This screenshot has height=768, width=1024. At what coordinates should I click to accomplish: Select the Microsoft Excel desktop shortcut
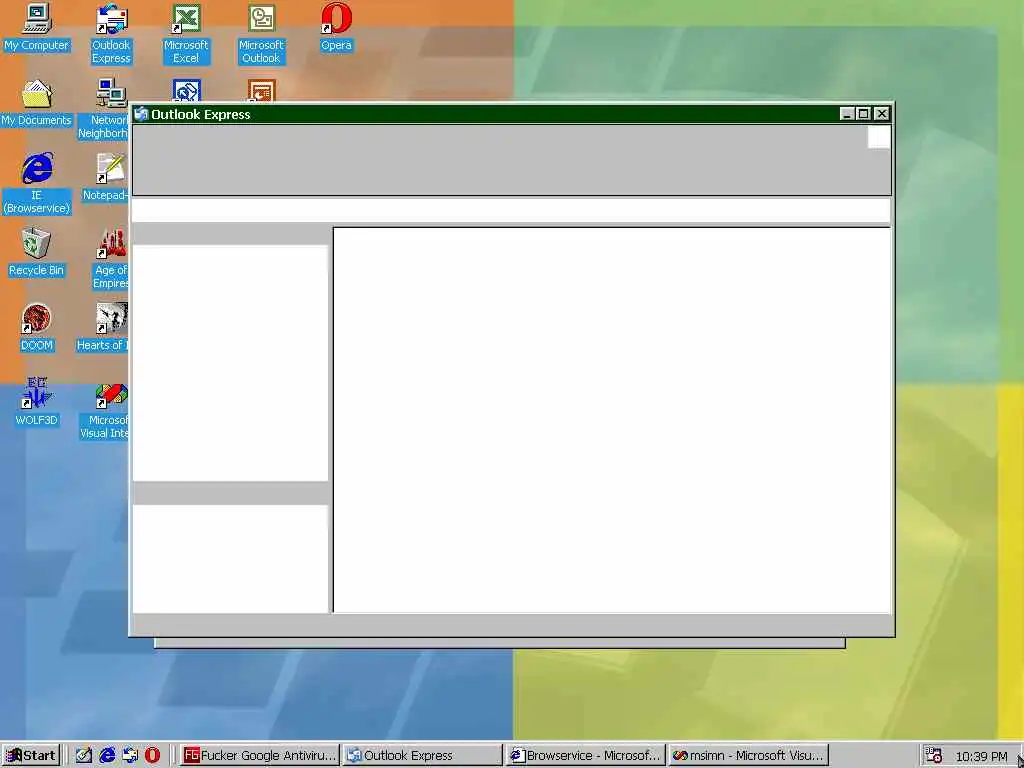(x=186, y=34)
